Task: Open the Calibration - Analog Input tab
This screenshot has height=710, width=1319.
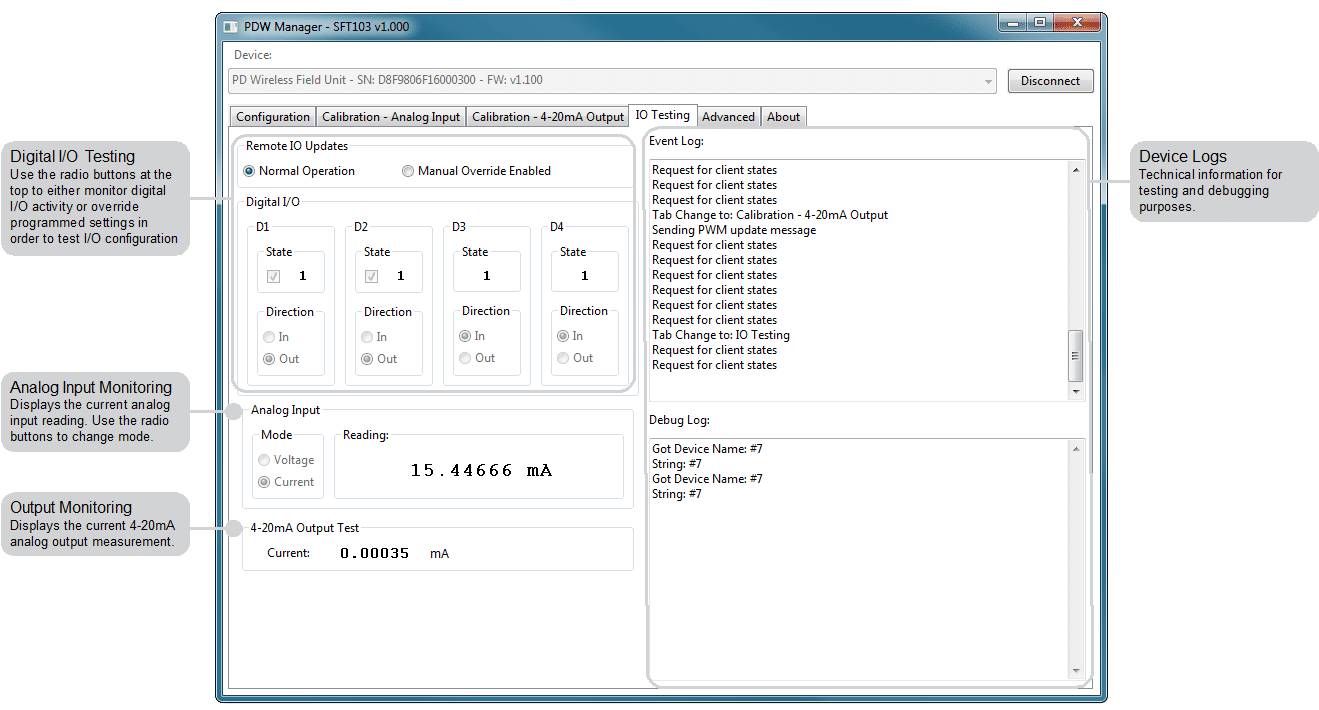Action: [391, 117]
